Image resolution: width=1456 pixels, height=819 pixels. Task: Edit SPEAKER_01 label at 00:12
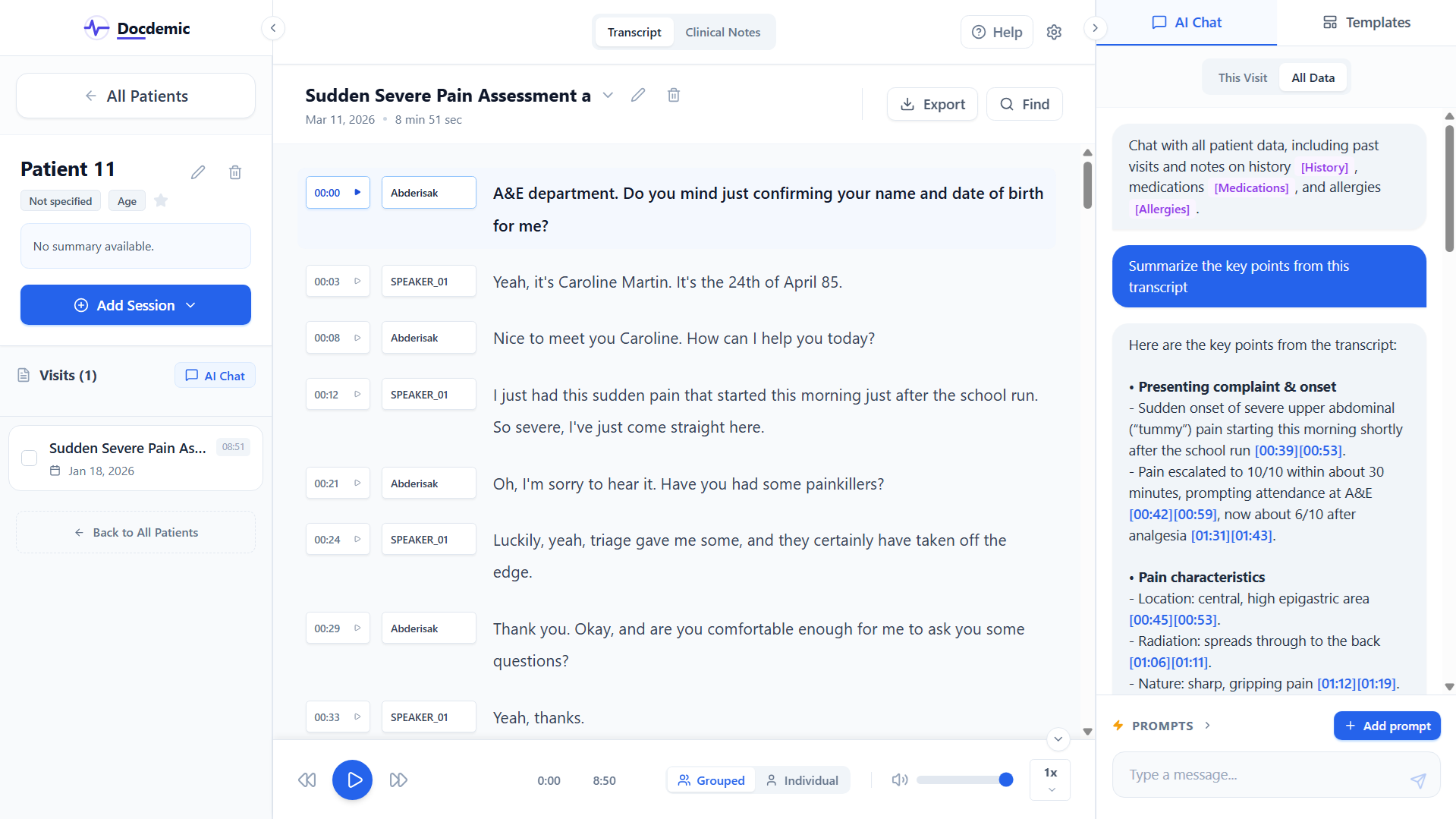pyautogui.click(x=429, y=395)
